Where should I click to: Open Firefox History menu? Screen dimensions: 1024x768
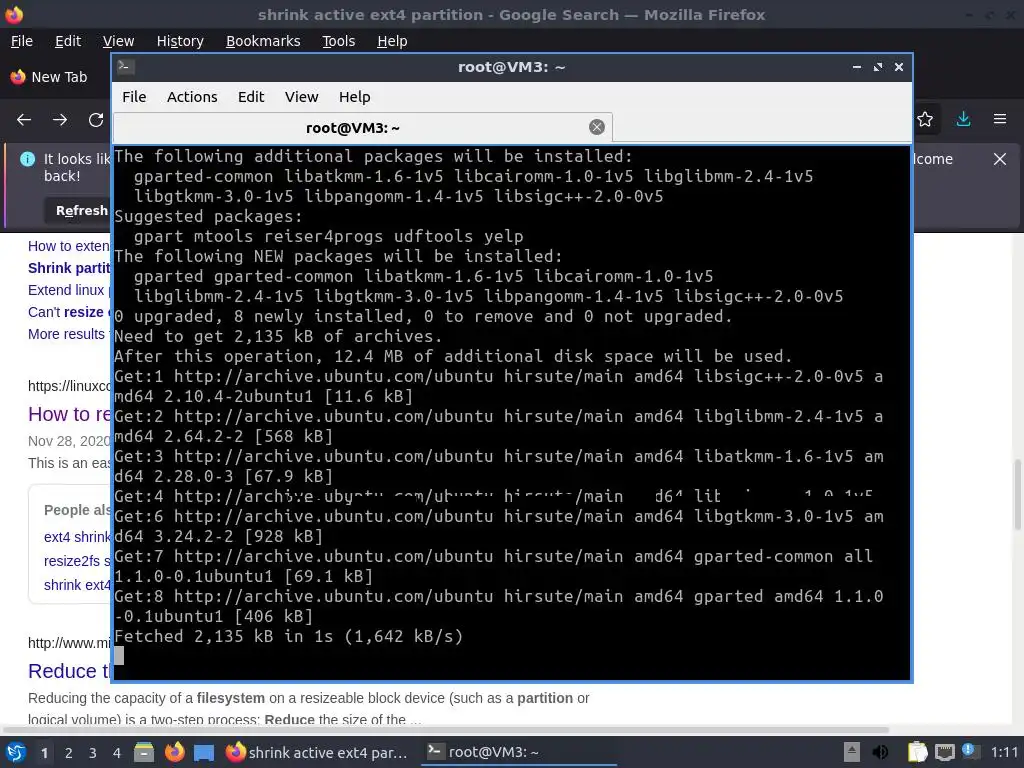click(x=180, y=40)
